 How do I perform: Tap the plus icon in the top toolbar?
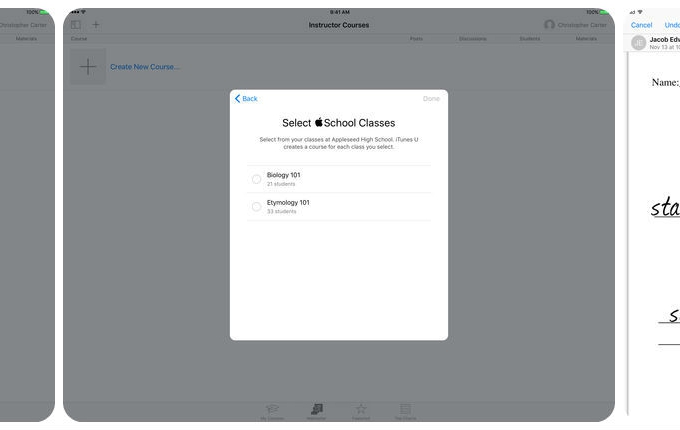pyautogui.click(x=96, y=25)
